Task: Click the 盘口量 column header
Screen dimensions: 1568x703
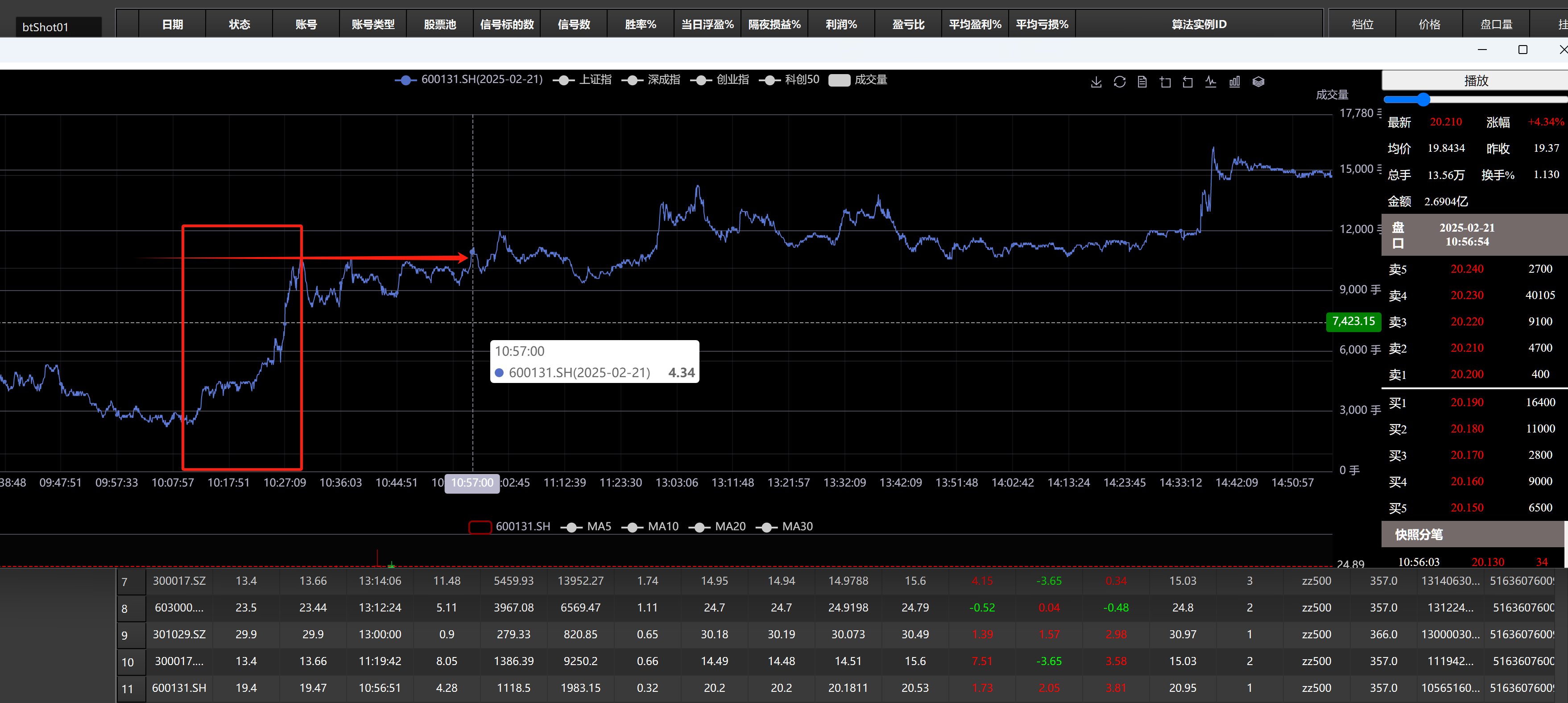Action: (x=1496, y=25)
